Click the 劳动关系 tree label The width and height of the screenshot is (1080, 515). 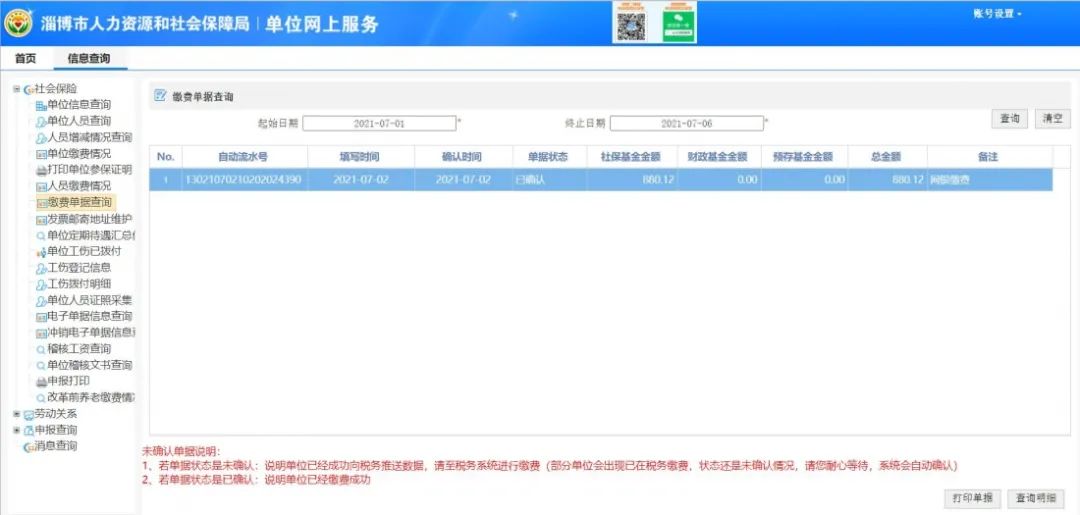click(x=56, y=414)
